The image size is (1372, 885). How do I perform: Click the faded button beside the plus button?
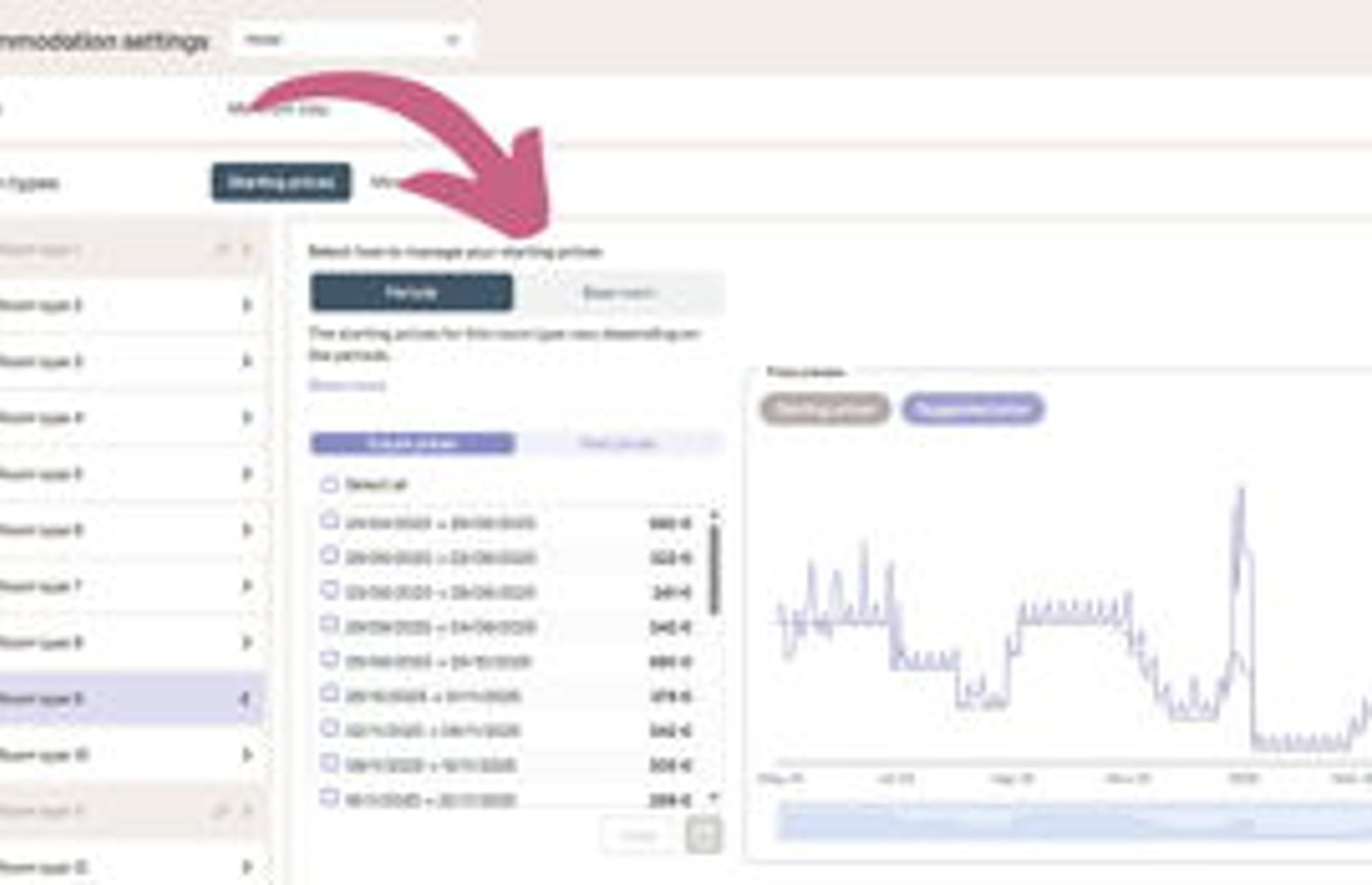coord(640,835)
